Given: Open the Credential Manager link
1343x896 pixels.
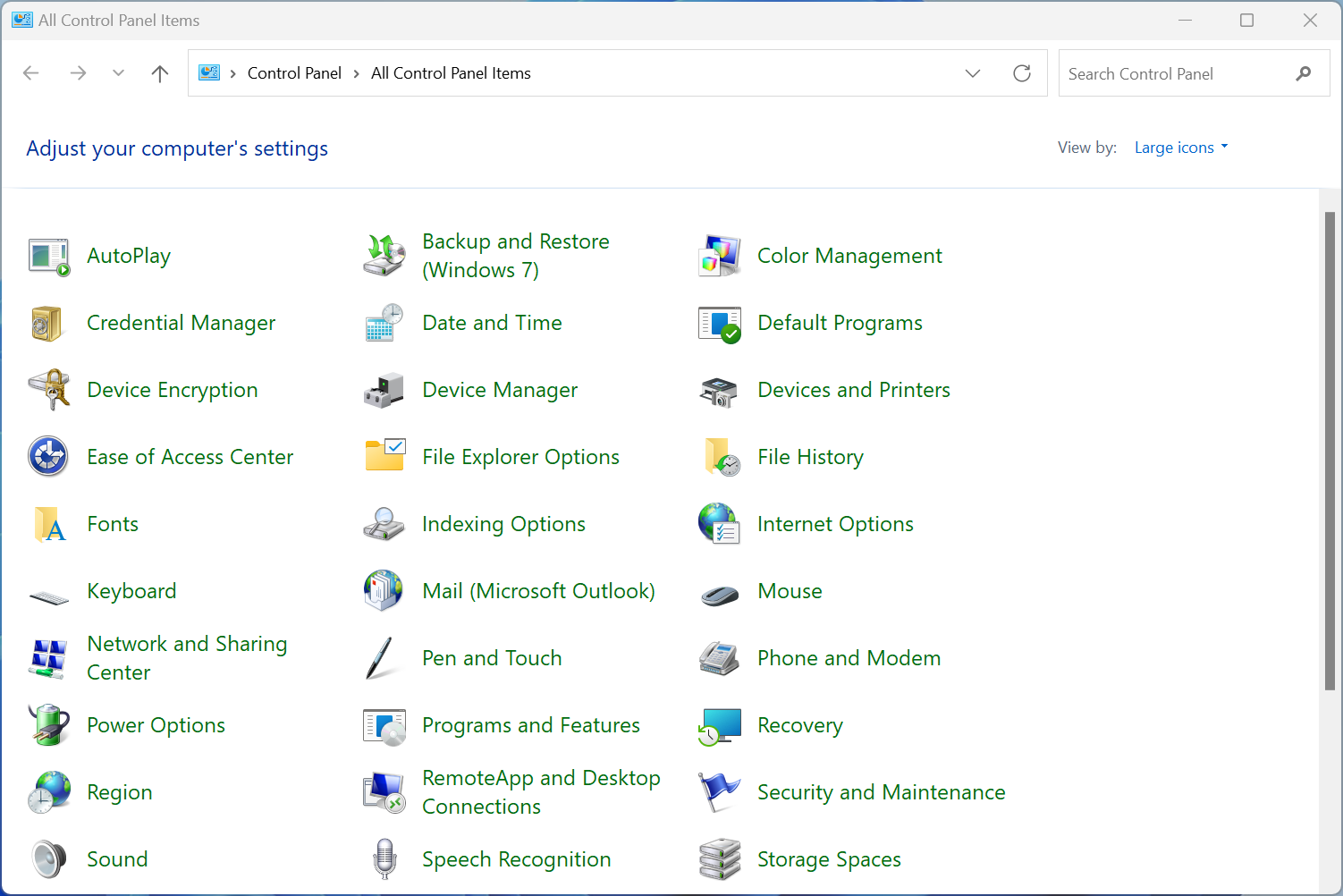Looking at the screenshot, I should pos(181,324).
